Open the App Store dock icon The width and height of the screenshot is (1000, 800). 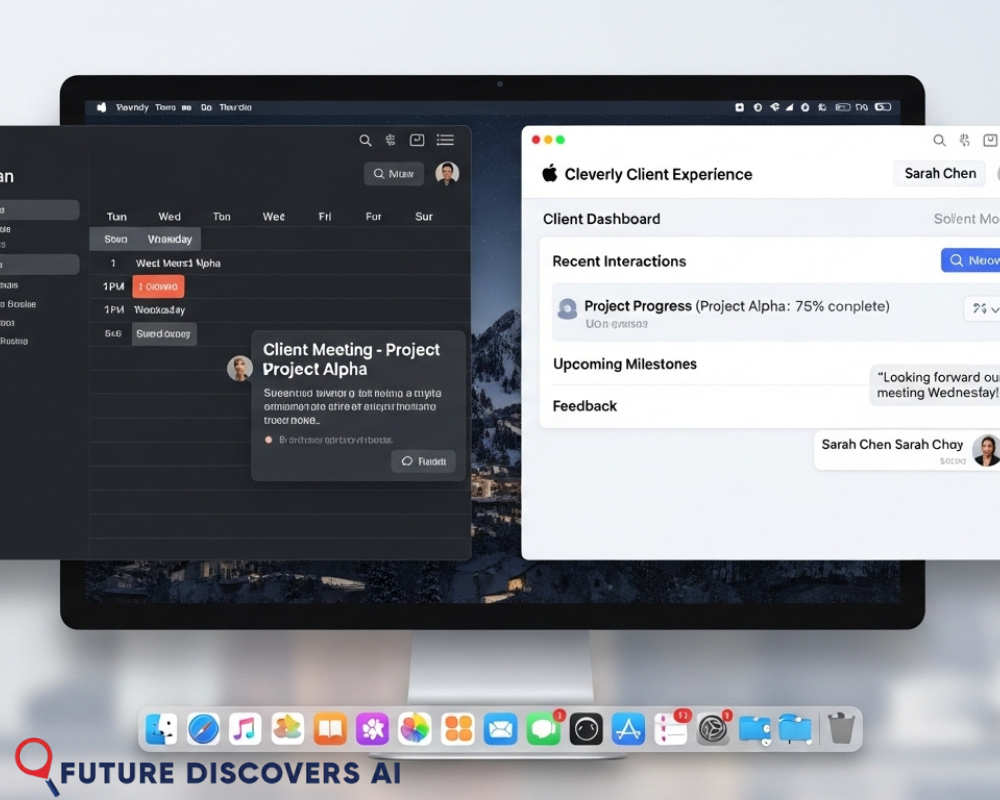click(628, 729)
